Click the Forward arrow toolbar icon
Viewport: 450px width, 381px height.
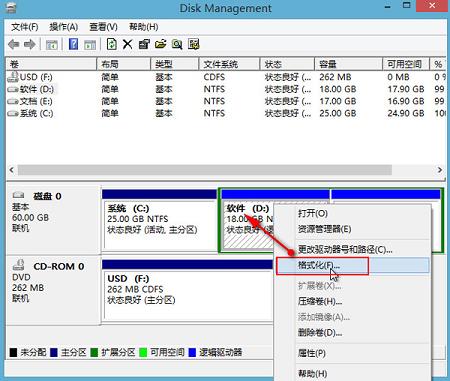(x=29, y=44)
